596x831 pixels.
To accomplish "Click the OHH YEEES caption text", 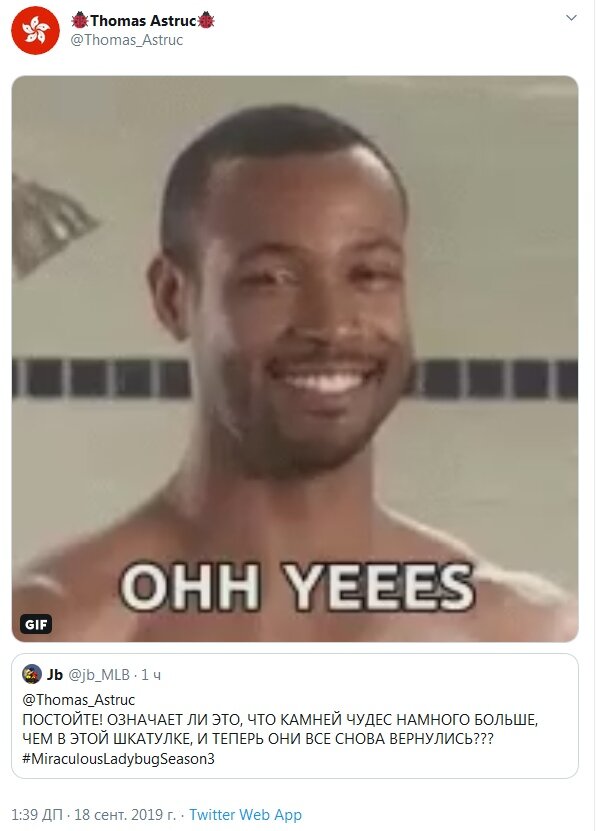I will pos(296,586).
